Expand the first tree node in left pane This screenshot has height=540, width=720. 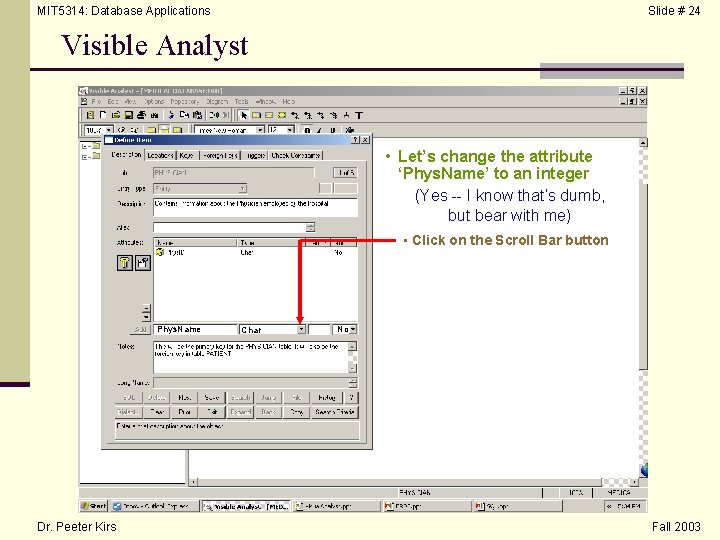click(x=85, y=146)
